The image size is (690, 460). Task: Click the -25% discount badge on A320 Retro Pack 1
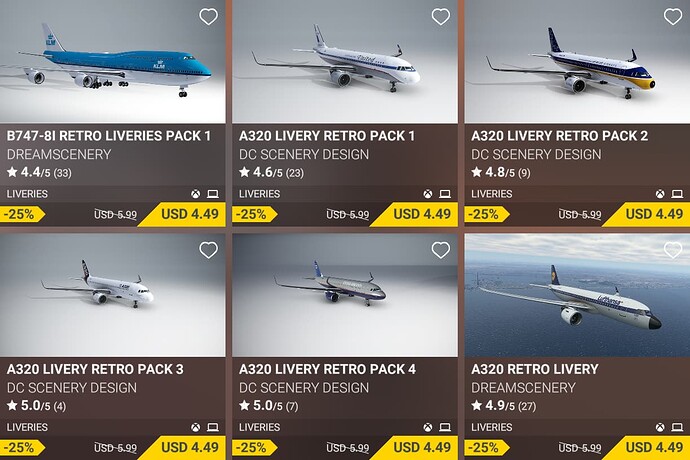pyautogui.click(x=250, y=214)
